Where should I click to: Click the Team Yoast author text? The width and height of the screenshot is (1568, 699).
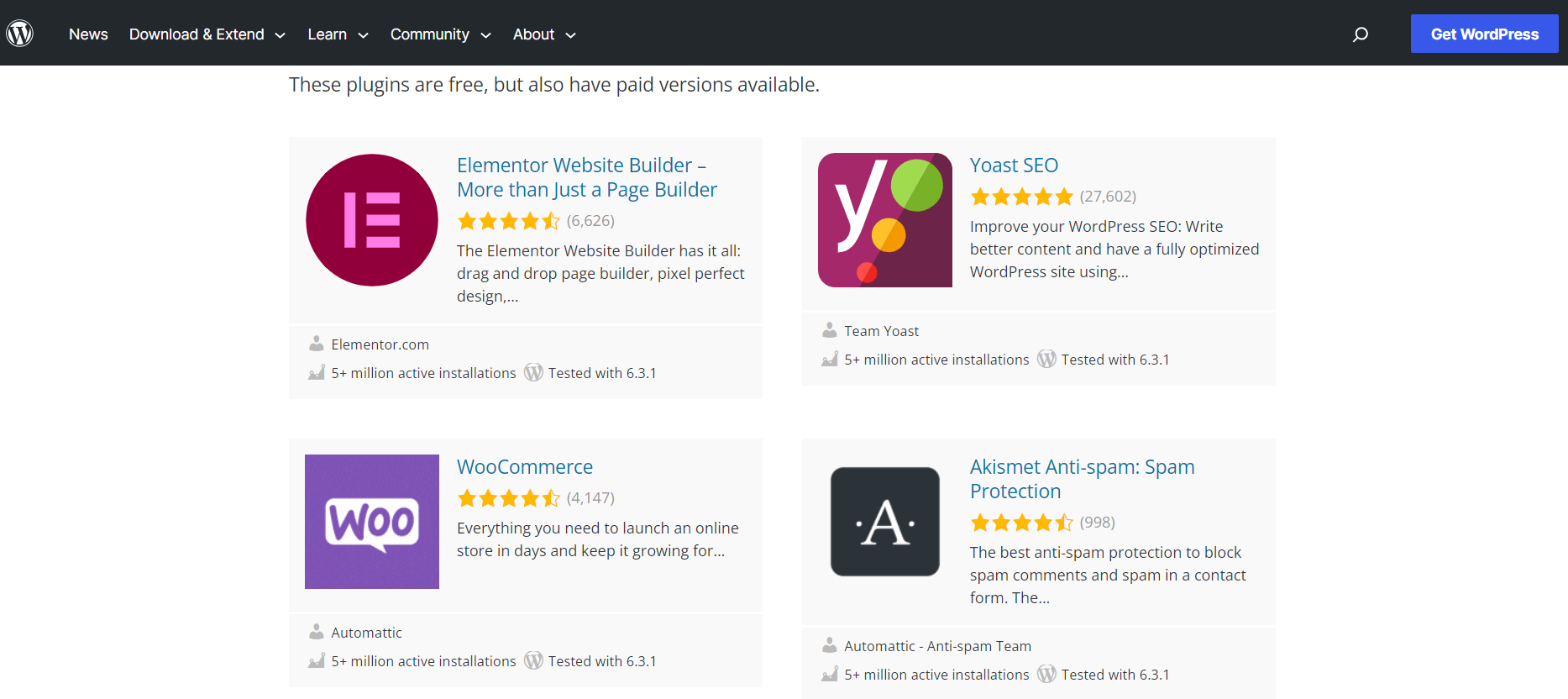(x=882, y=331)
